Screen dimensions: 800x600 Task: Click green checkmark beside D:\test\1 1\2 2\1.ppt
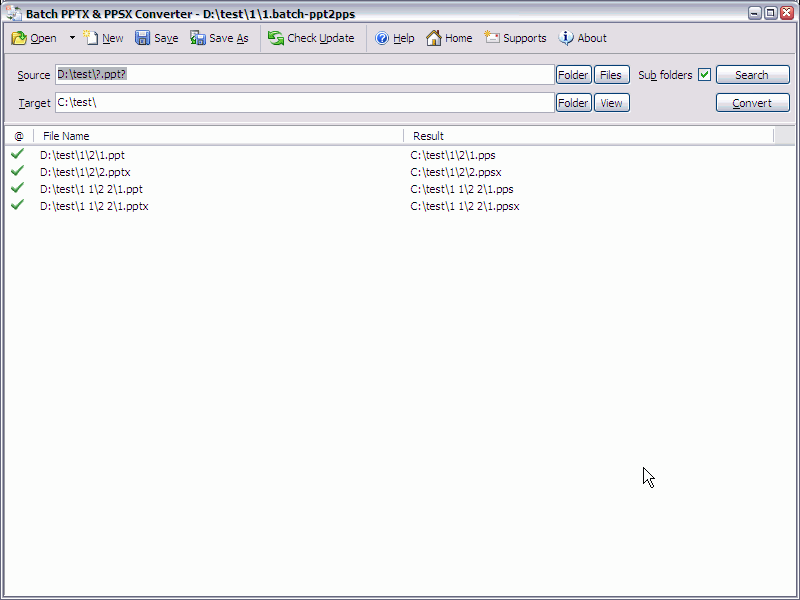17,187
